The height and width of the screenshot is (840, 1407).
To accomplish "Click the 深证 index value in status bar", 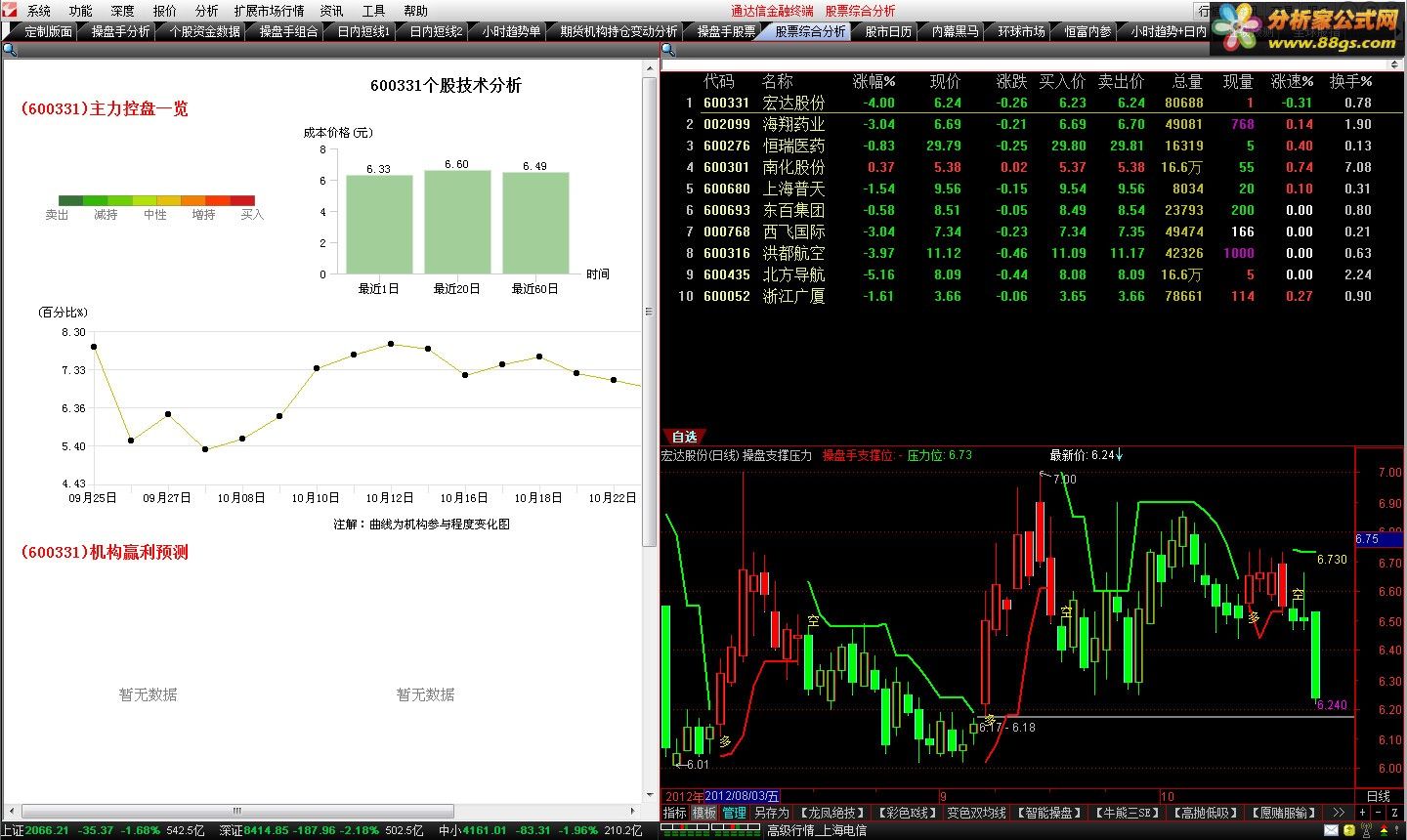I will 264,830.
